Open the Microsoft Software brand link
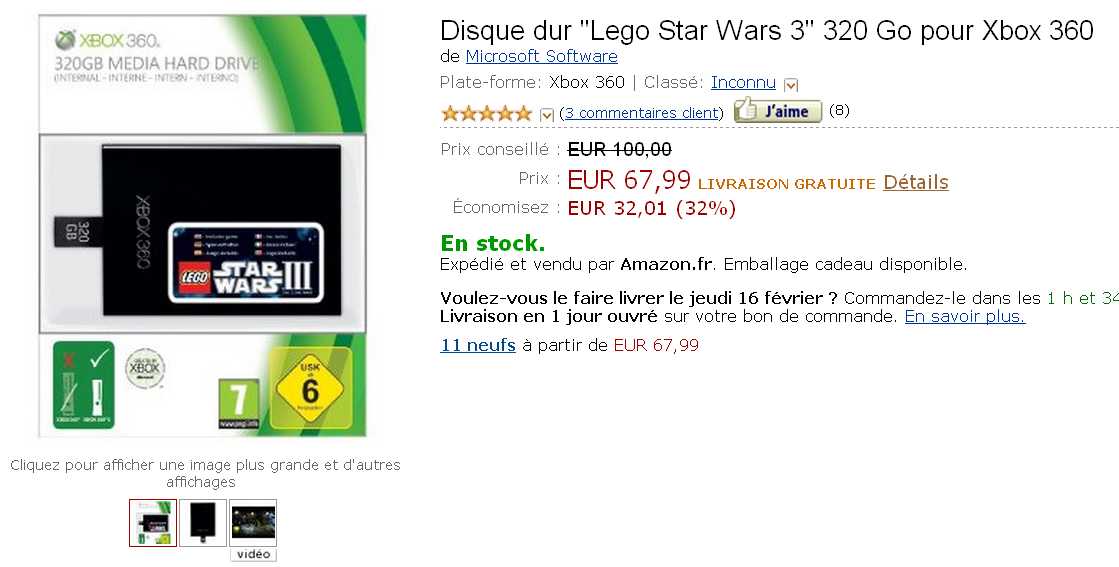Screen dimensions: 1119x567 click(542, 56)
